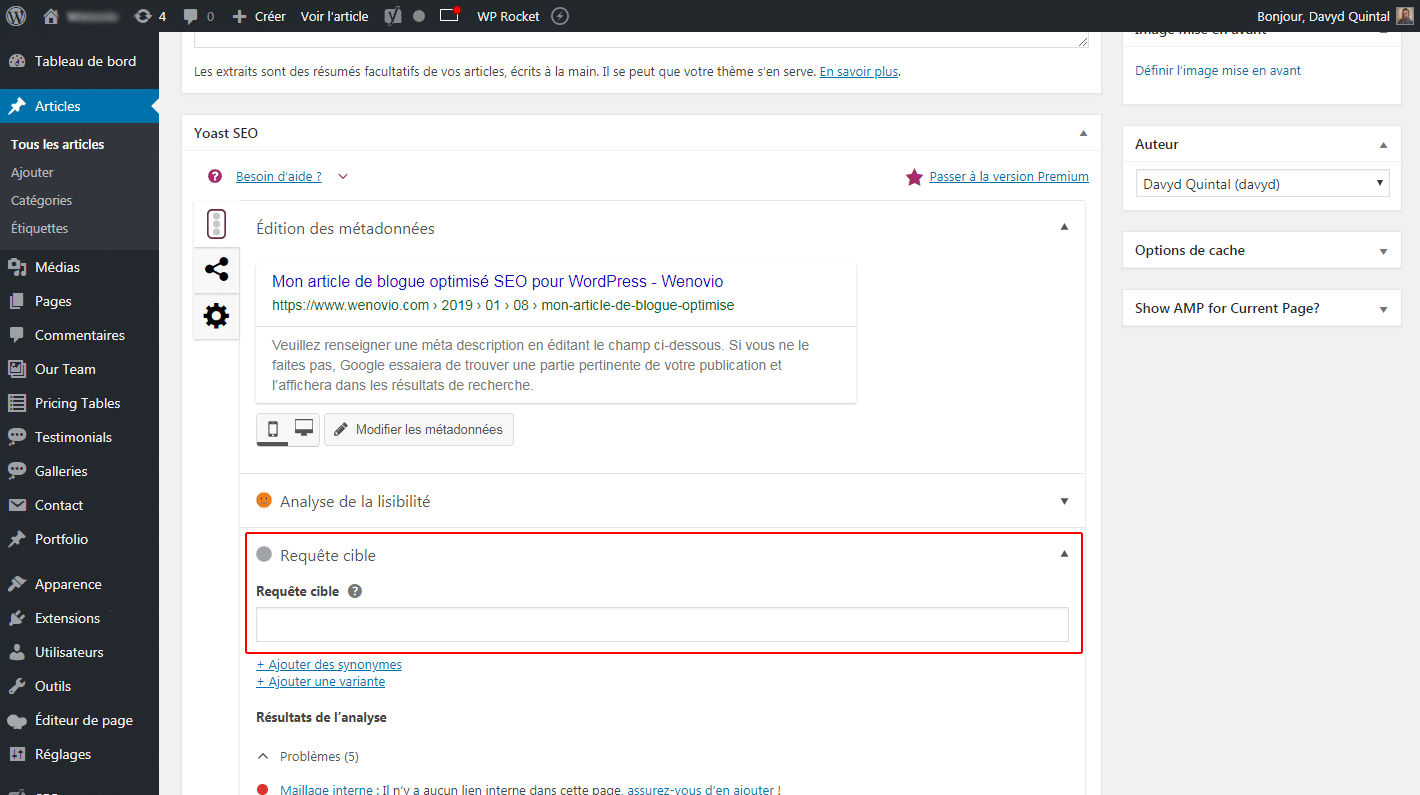
Task: Click the Créer item in admin bar
Action: tap(258, 16)
